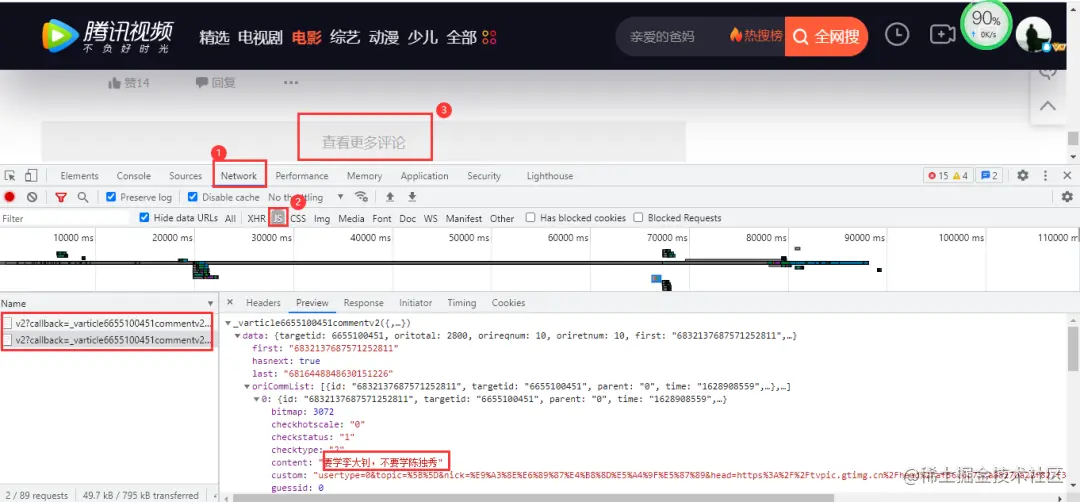Click the channel grid icon after 全部
The image size is (1080, 502).
click(x=489, y=37)
